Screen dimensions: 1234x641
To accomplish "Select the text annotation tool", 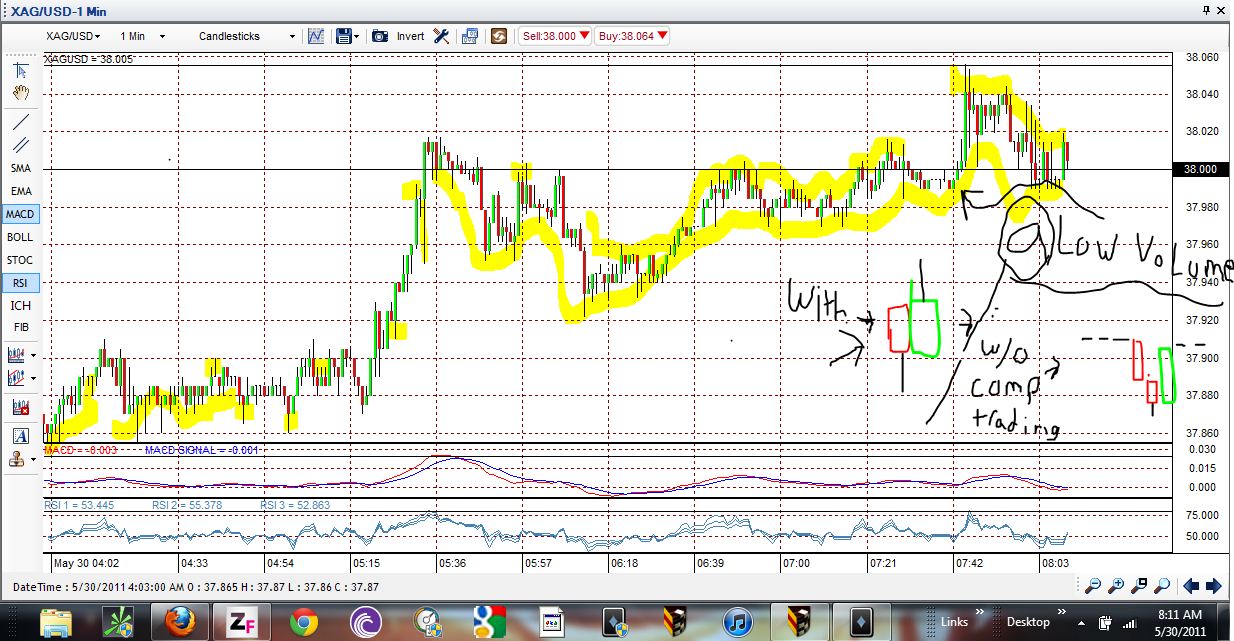I will coord(20,434).
